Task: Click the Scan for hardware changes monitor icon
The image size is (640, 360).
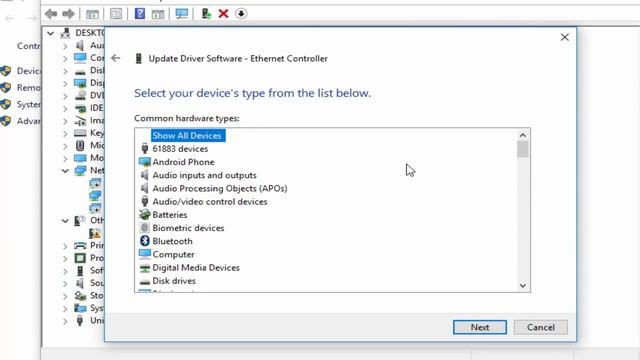Action: point(182,14)
